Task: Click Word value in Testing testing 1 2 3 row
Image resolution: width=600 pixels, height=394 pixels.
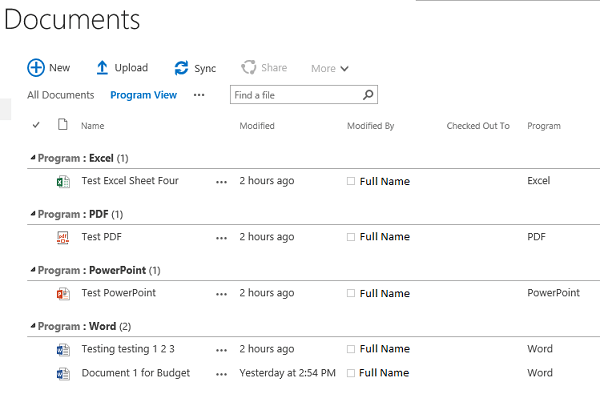Action: point(540,349)
